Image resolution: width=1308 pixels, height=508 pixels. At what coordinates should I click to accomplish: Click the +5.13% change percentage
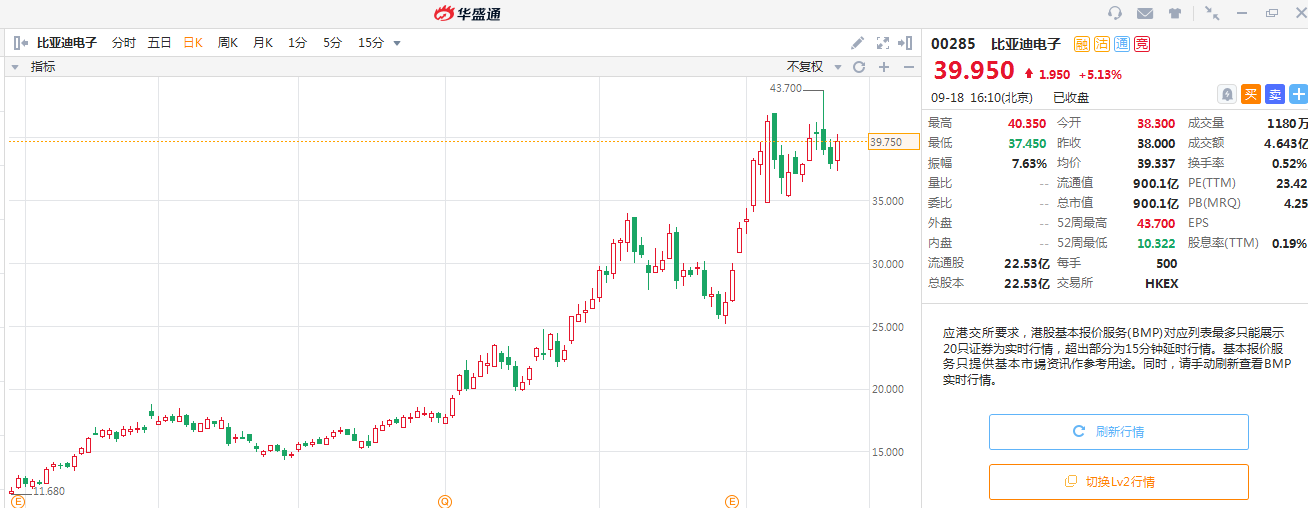pyautogui.click(x=1100, y=74)
